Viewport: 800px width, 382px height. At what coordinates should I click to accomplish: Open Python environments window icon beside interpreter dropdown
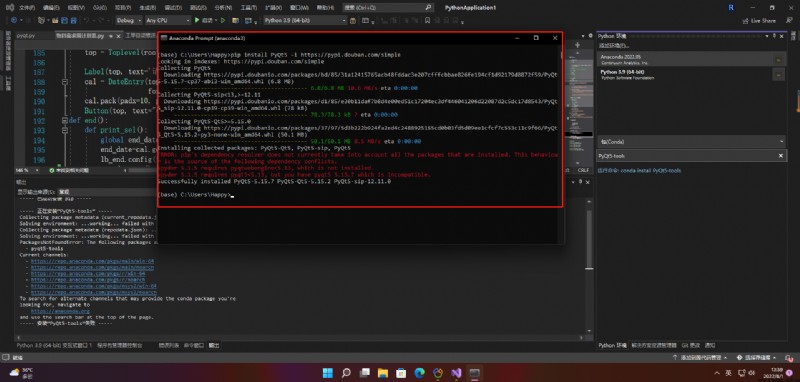(x=353, y=20)
